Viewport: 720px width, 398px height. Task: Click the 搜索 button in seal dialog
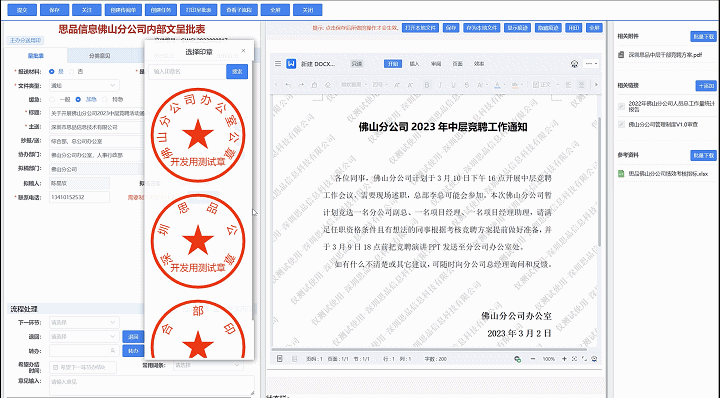click(x=237, y=72)
